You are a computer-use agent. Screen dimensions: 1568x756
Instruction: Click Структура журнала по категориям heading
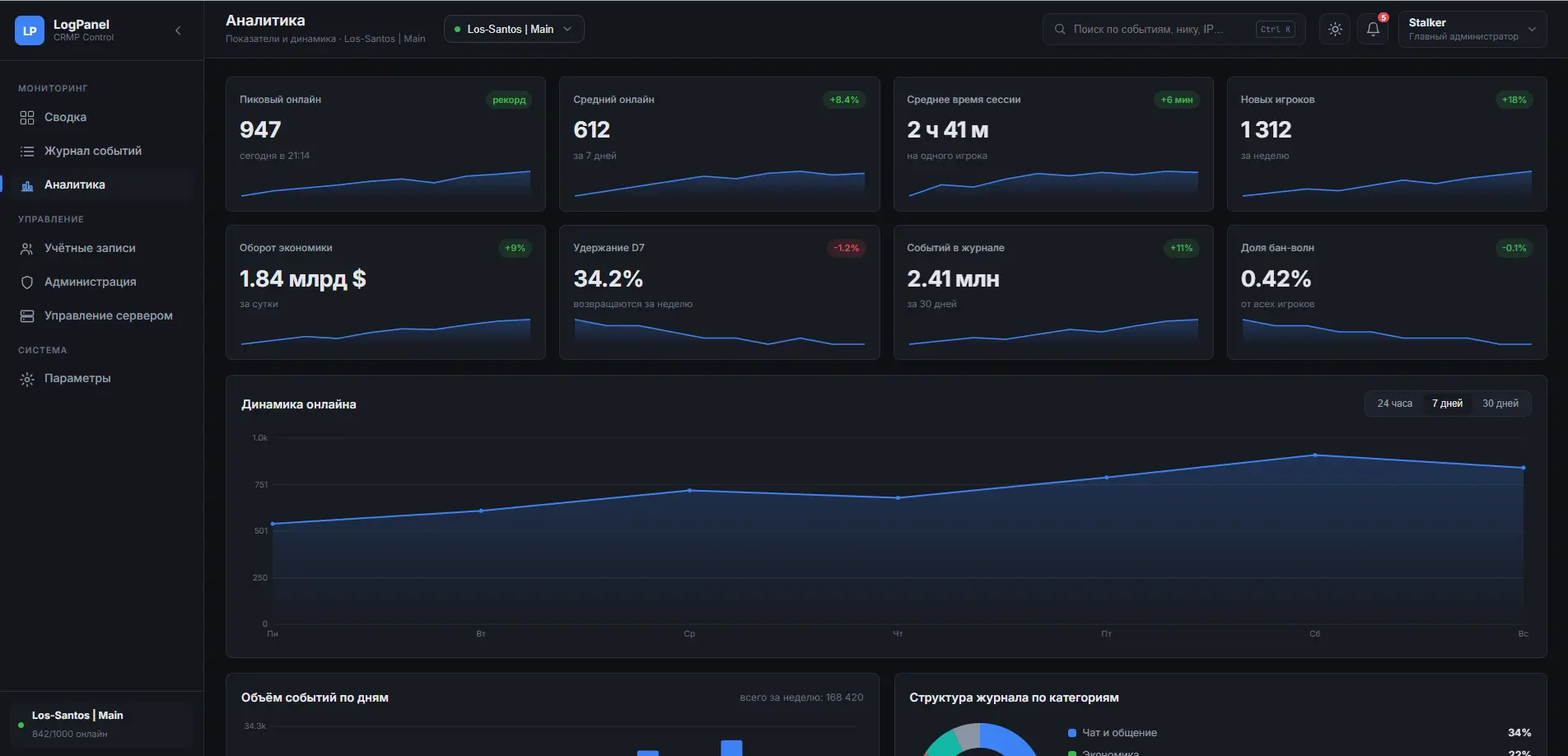[x=1014, y=698]
